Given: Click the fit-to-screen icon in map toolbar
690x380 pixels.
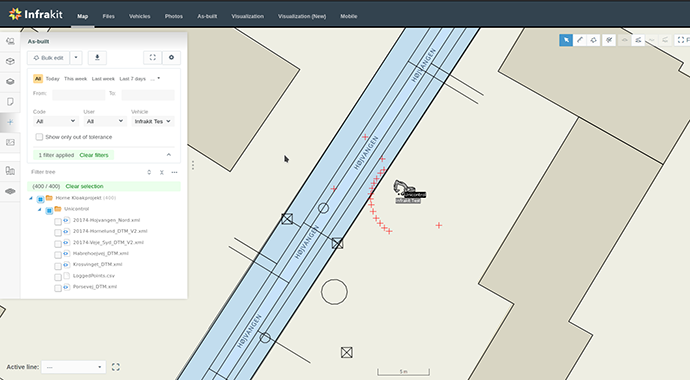Looking at the screenshot, I should tap(681, 40).
